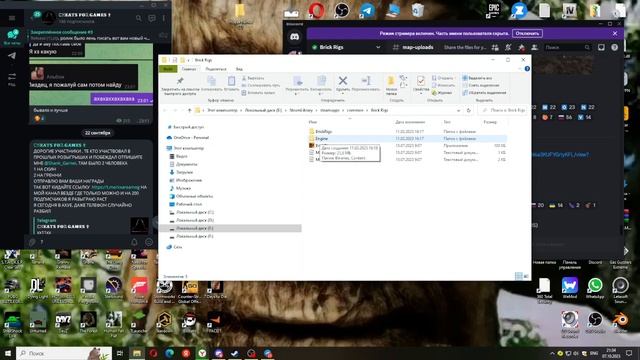This screenshot has width=640, height=360.
Task: Click Select all in Explorer ribbon
Action: tap(478, 78)
